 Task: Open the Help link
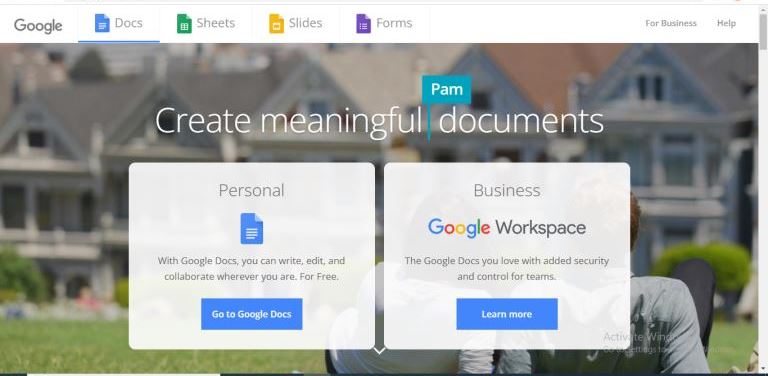pyautogui.click(x=726, y=23)
